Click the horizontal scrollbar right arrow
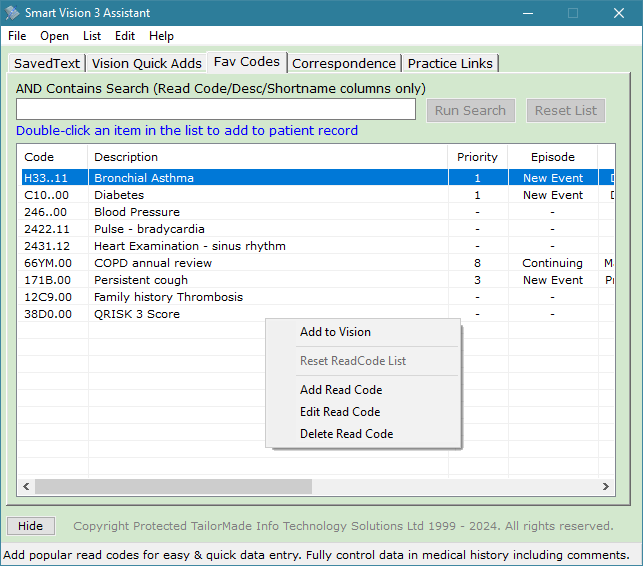The image size is (643, 566). click(606, 486)
